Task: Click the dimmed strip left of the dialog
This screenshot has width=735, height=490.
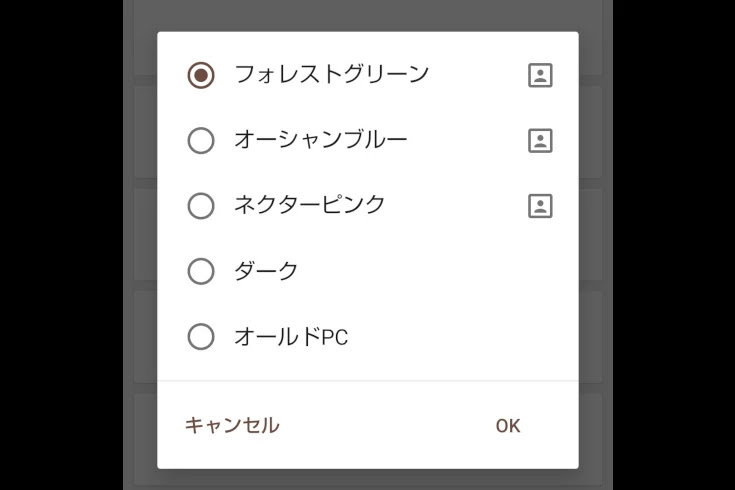Action: (x=140, y=244)
